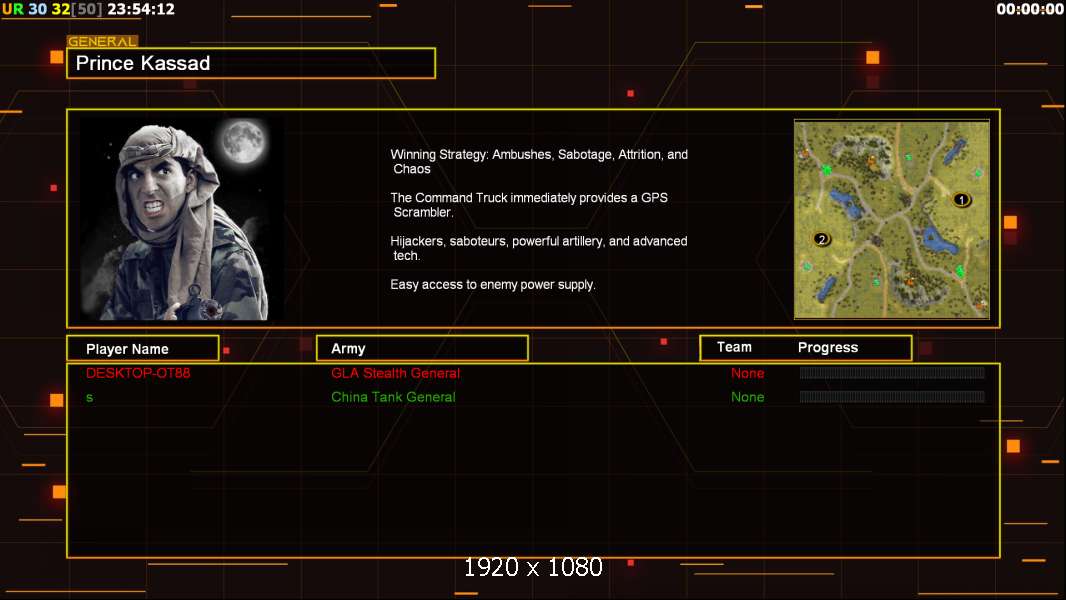The height and width of the screenshot is (600, 1066).
Task: Click the Prince Kassad general name field
Action: point(251,63)
